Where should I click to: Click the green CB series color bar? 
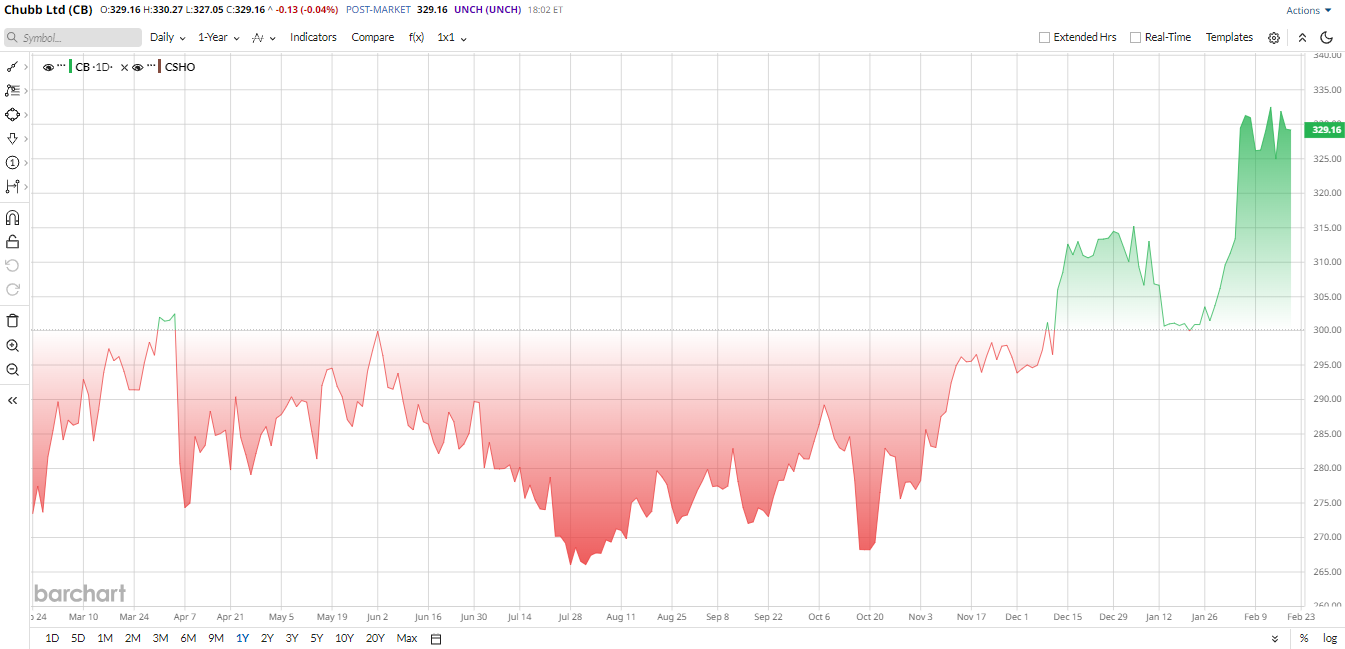(x=70, y=67)
